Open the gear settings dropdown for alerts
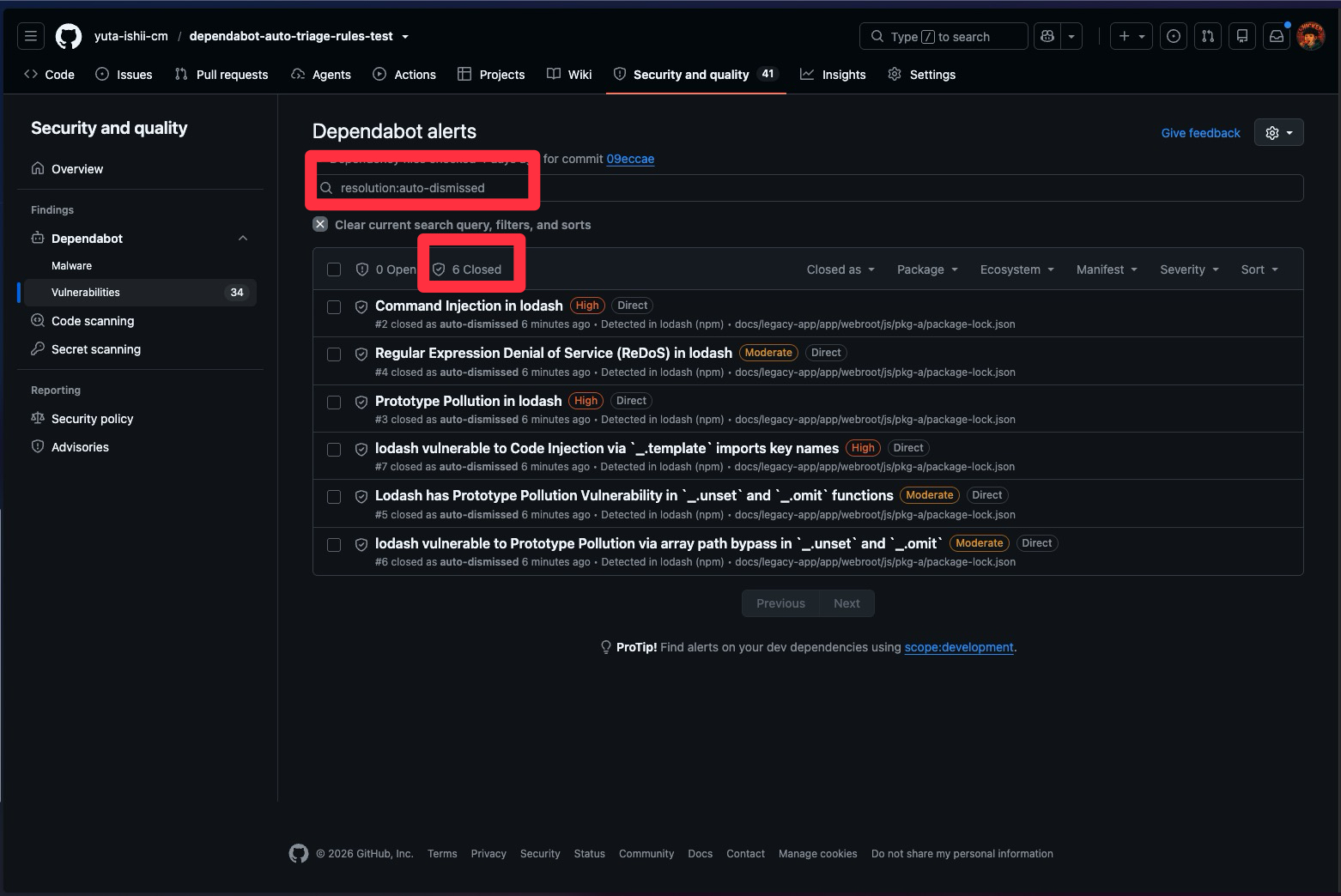The image size is (1341, 896). point(1279,132)
